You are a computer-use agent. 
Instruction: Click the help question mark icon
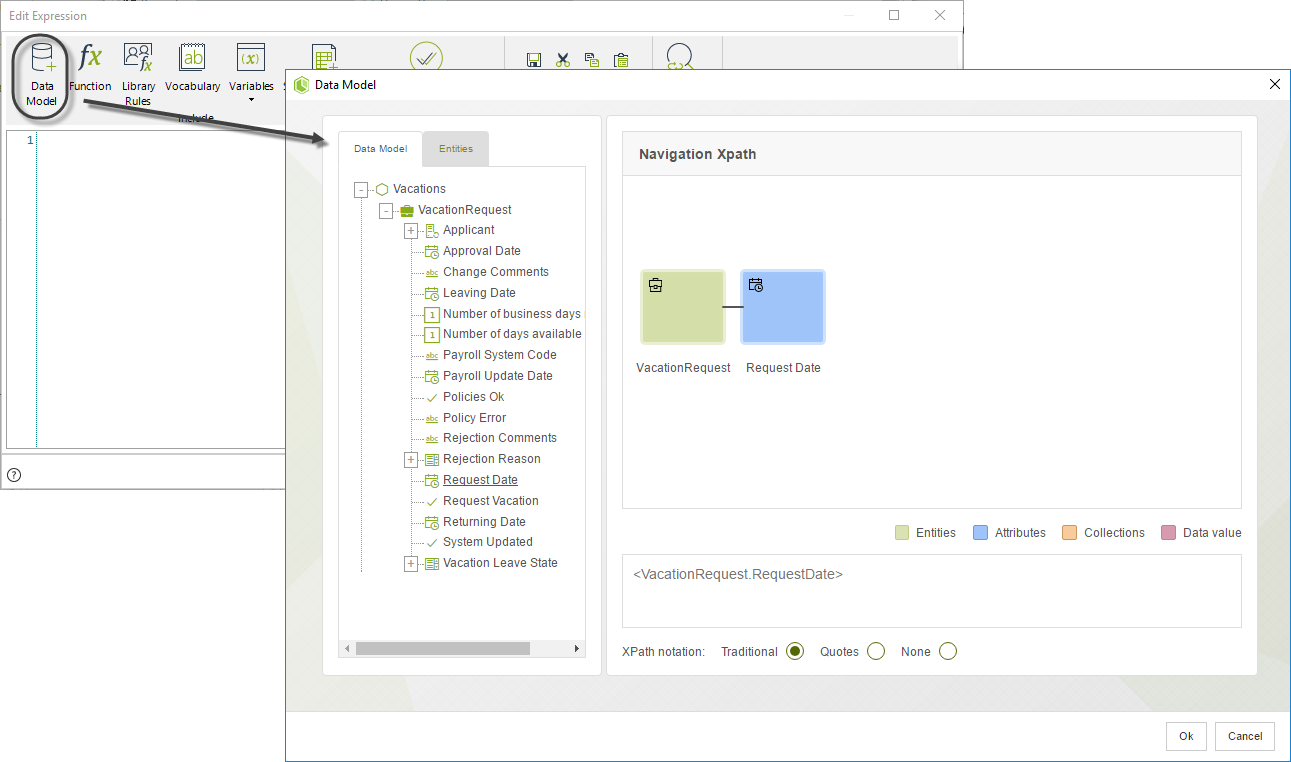(14, 474)
